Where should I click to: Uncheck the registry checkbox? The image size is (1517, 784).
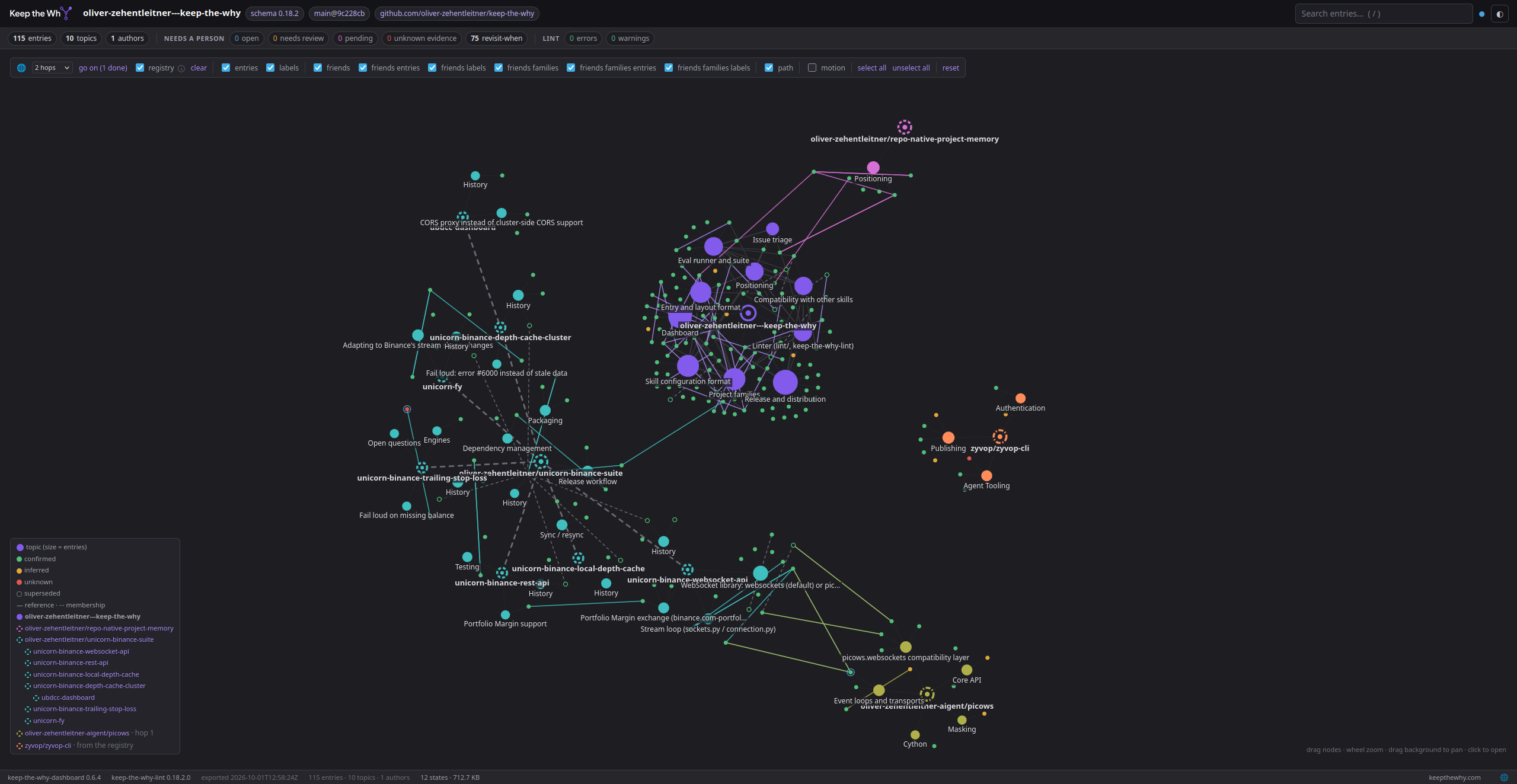[140, 68]
